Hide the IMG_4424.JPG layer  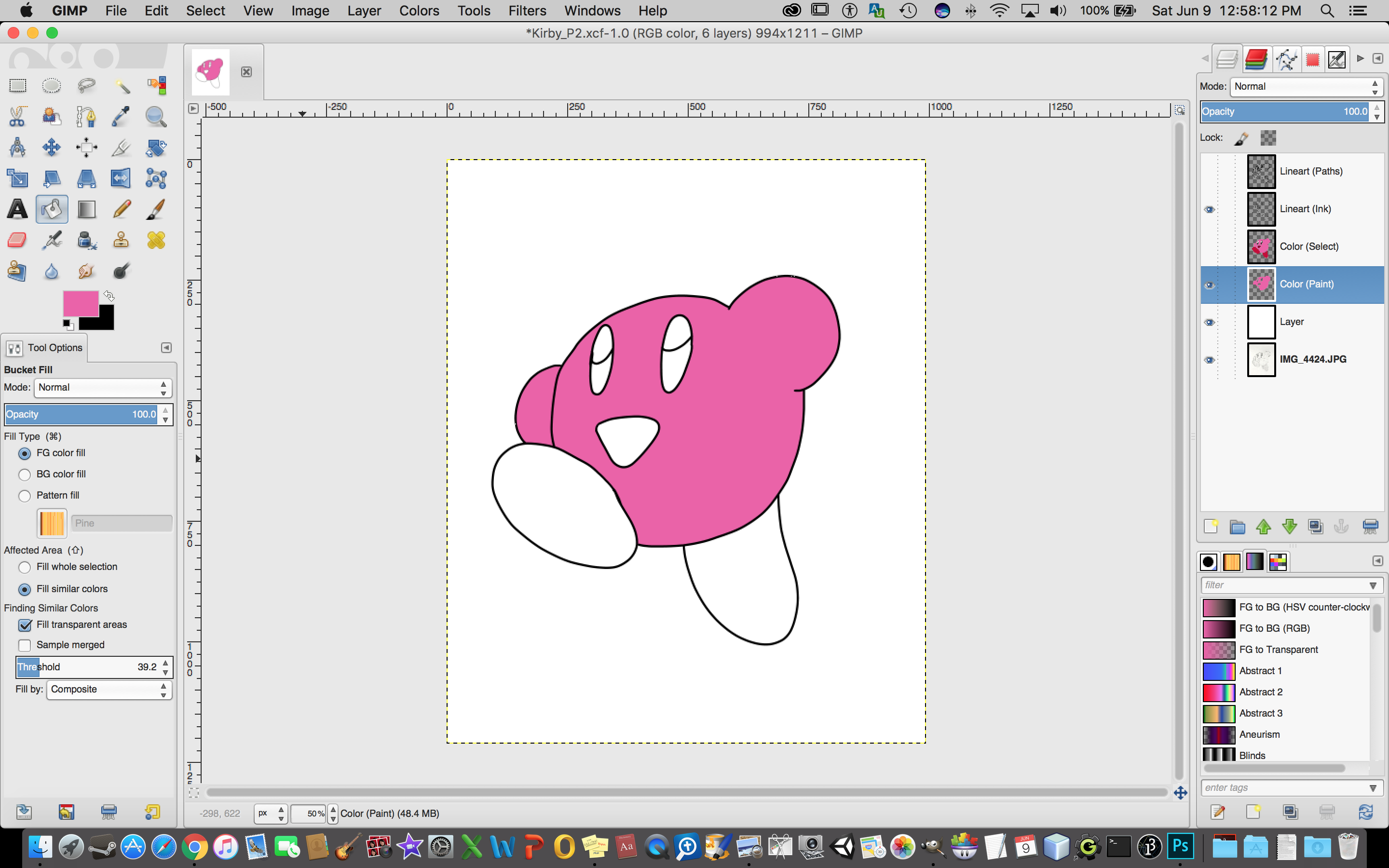tap(1210, 360)
